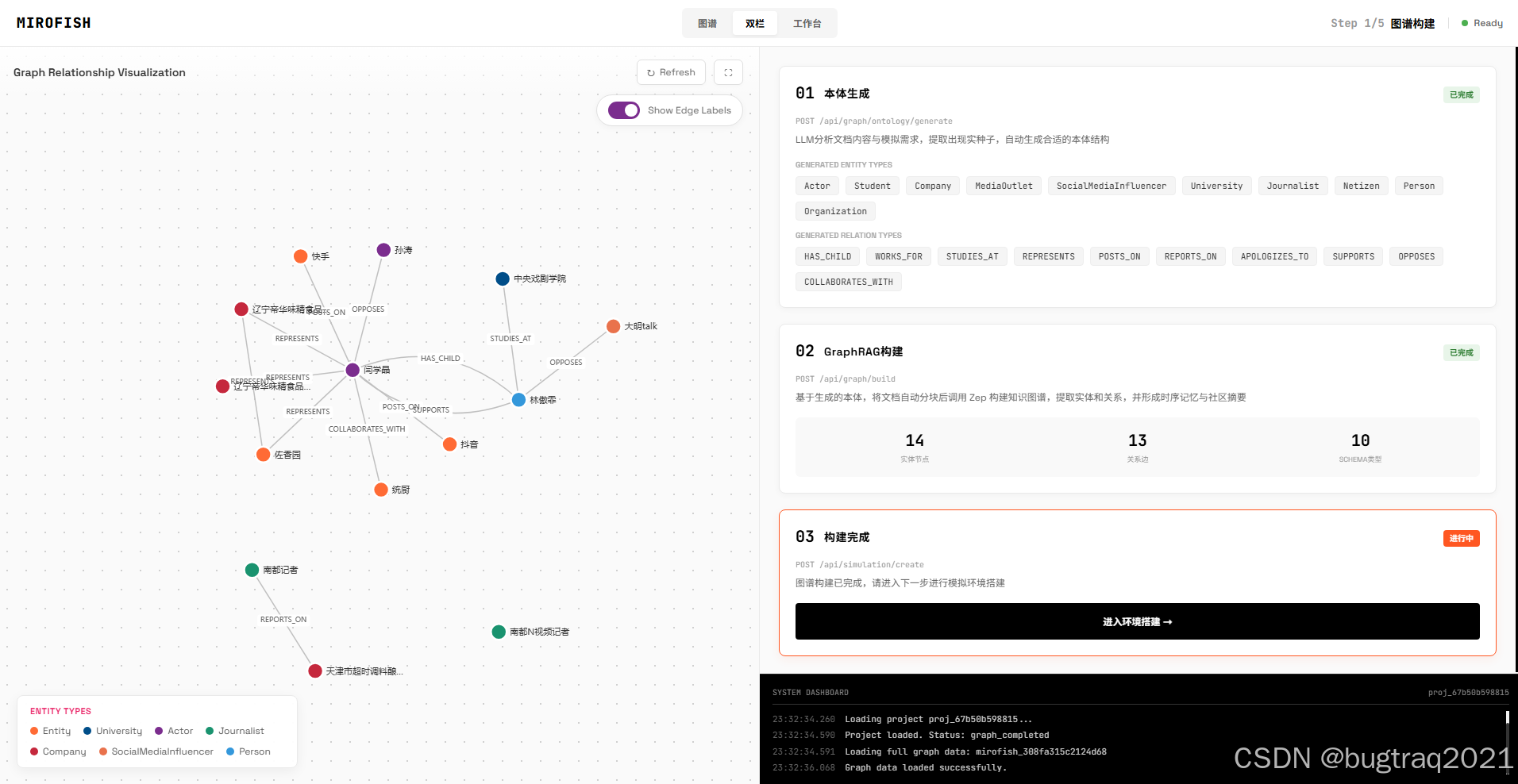Select the 抖音 node circle
This screenshot has width=1518, height=784.
(449, 444)
